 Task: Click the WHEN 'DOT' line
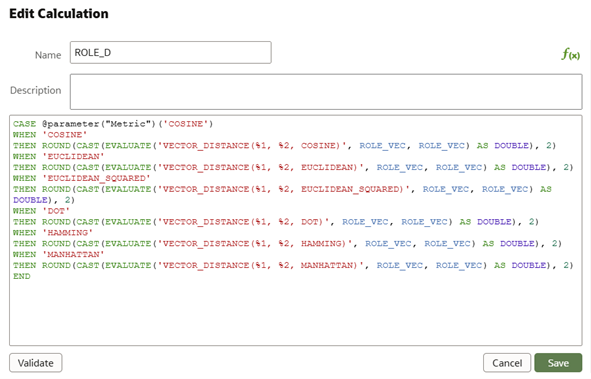click(41, 211)
